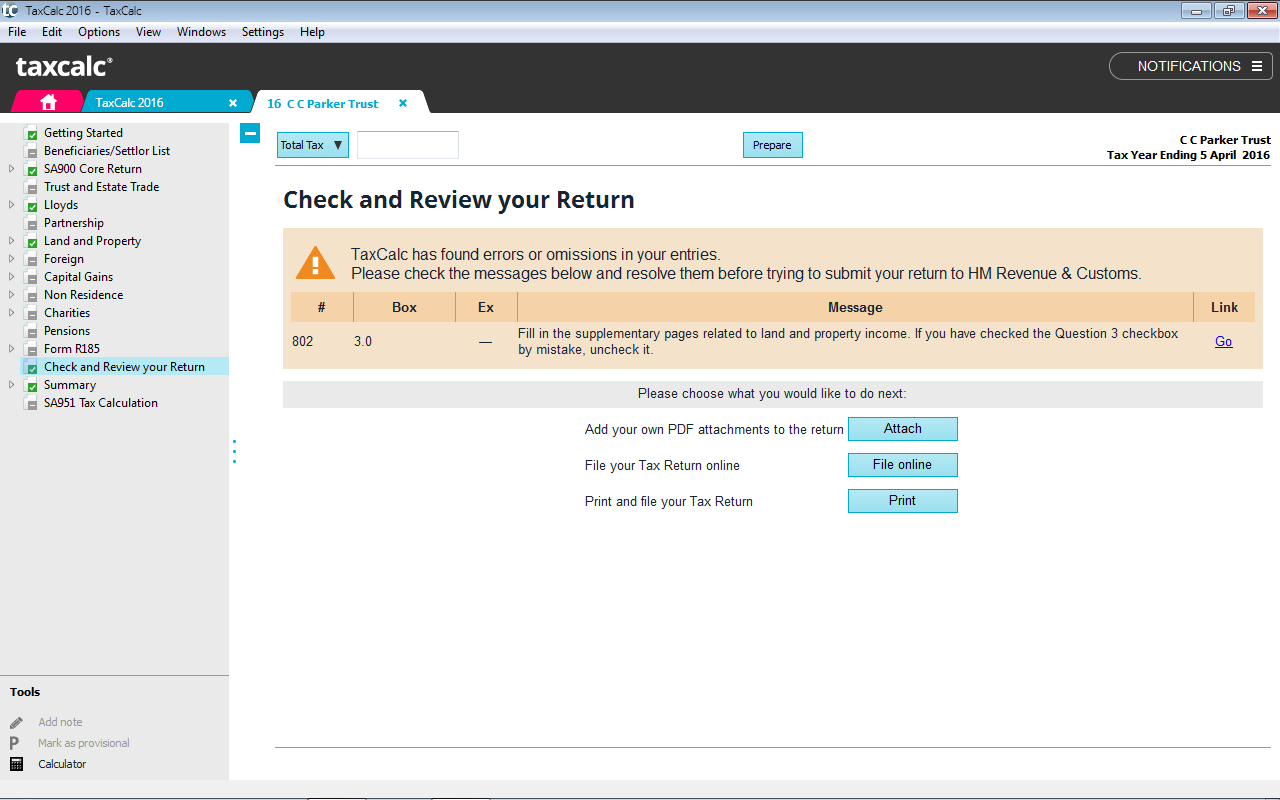The width and height of the screenshot is (1280, 800).
Task: Open the Options menu
Action: (99, 32)
